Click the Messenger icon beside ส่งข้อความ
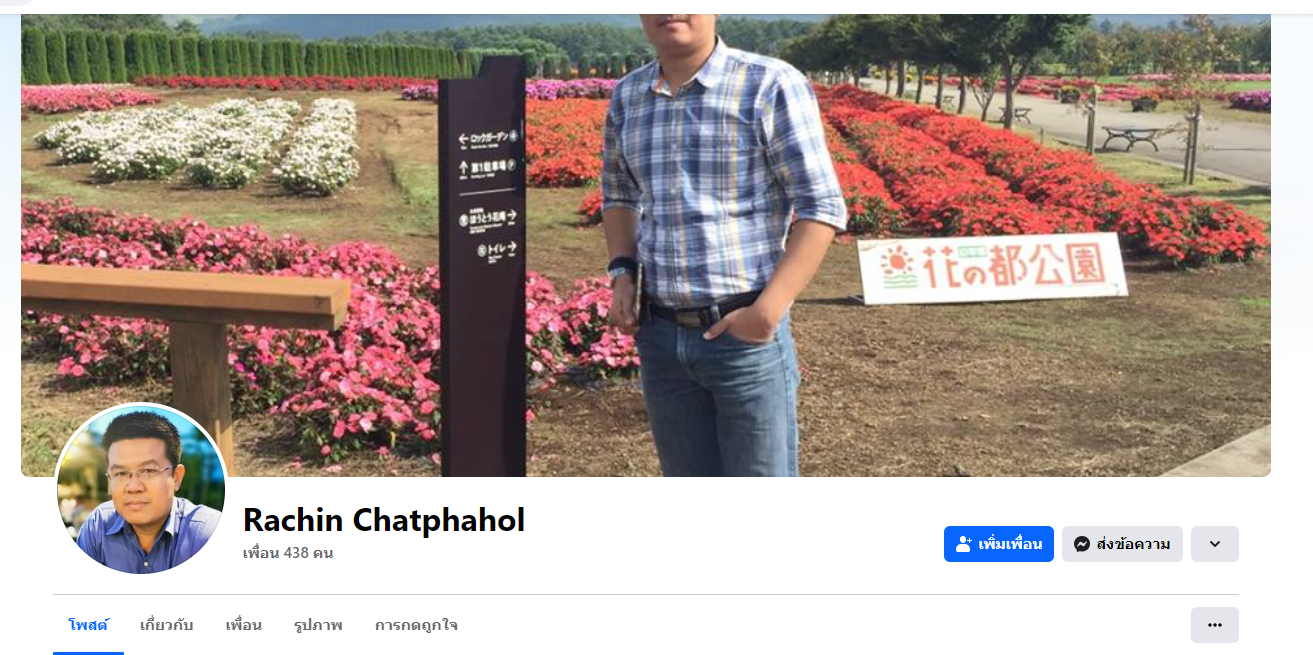The height and width of the screenshot is (655, 1313). (1081, 544)
